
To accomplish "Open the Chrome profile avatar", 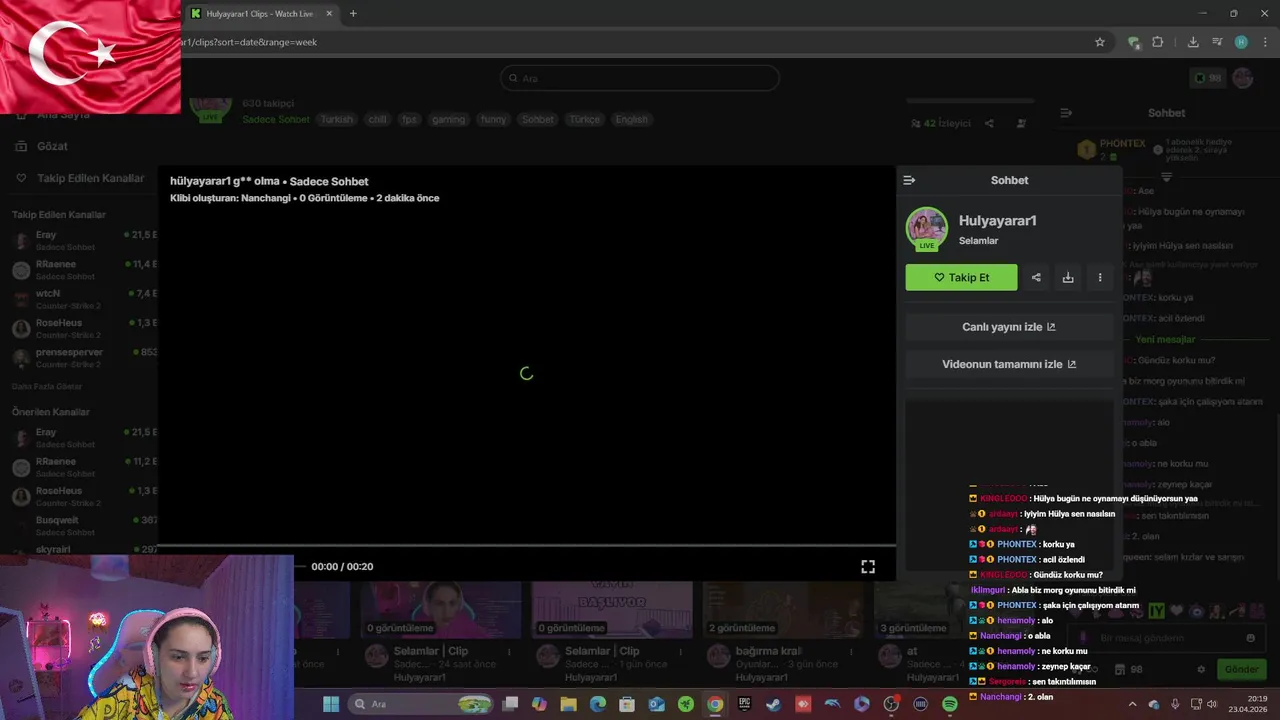I will pos(1241,42).
